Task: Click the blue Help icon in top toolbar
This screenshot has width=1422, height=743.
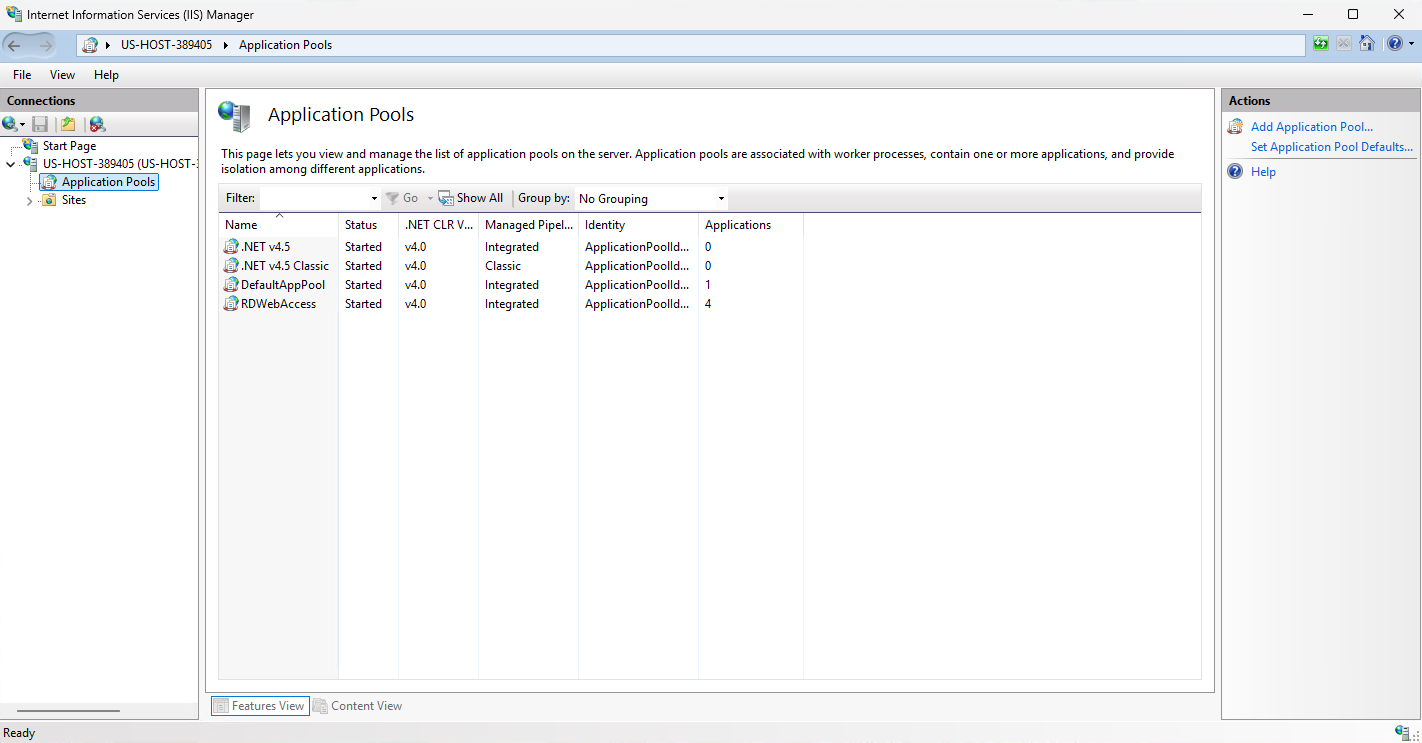Action: point(1395,44)
